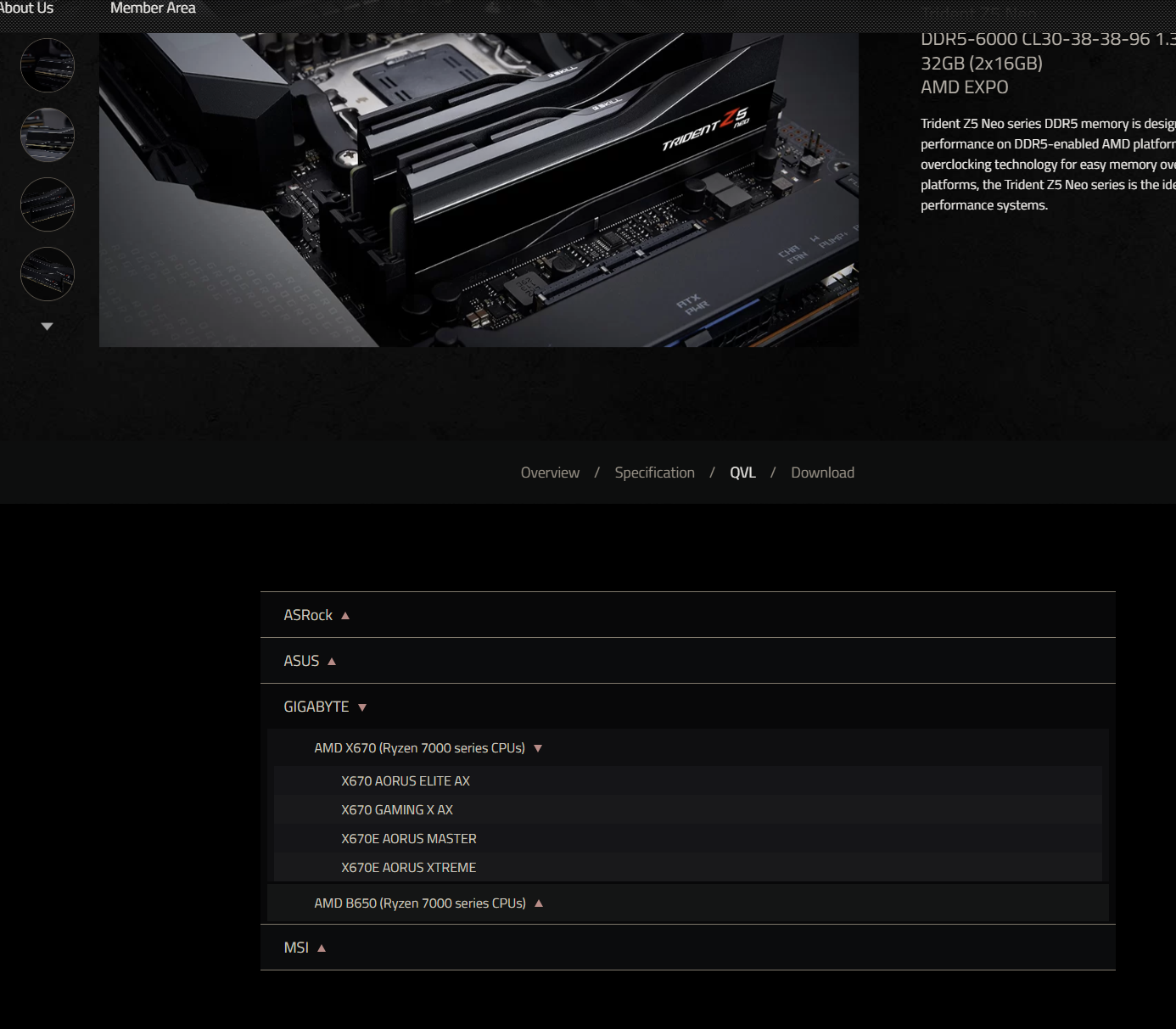Select the fourth memory product thumbnail
Screen dimensions: 1176x1029
pyautogui.click(x=48, y=274)
